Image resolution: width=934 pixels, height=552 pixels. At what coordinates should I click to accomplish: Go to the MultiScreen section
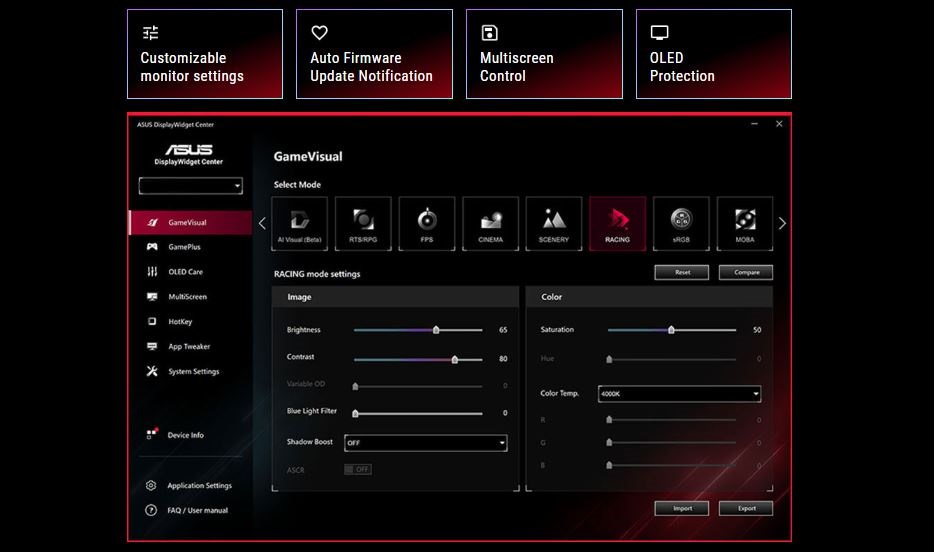pyautogui.click(x=187, y=297)
